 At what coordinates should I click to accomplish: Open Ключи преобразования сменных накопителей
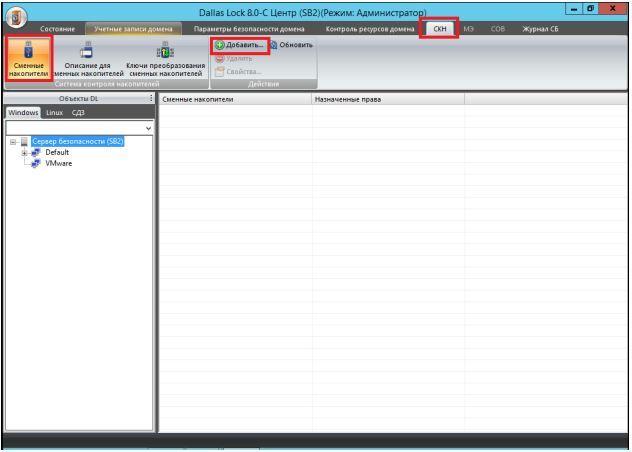[x=165, y=58]
